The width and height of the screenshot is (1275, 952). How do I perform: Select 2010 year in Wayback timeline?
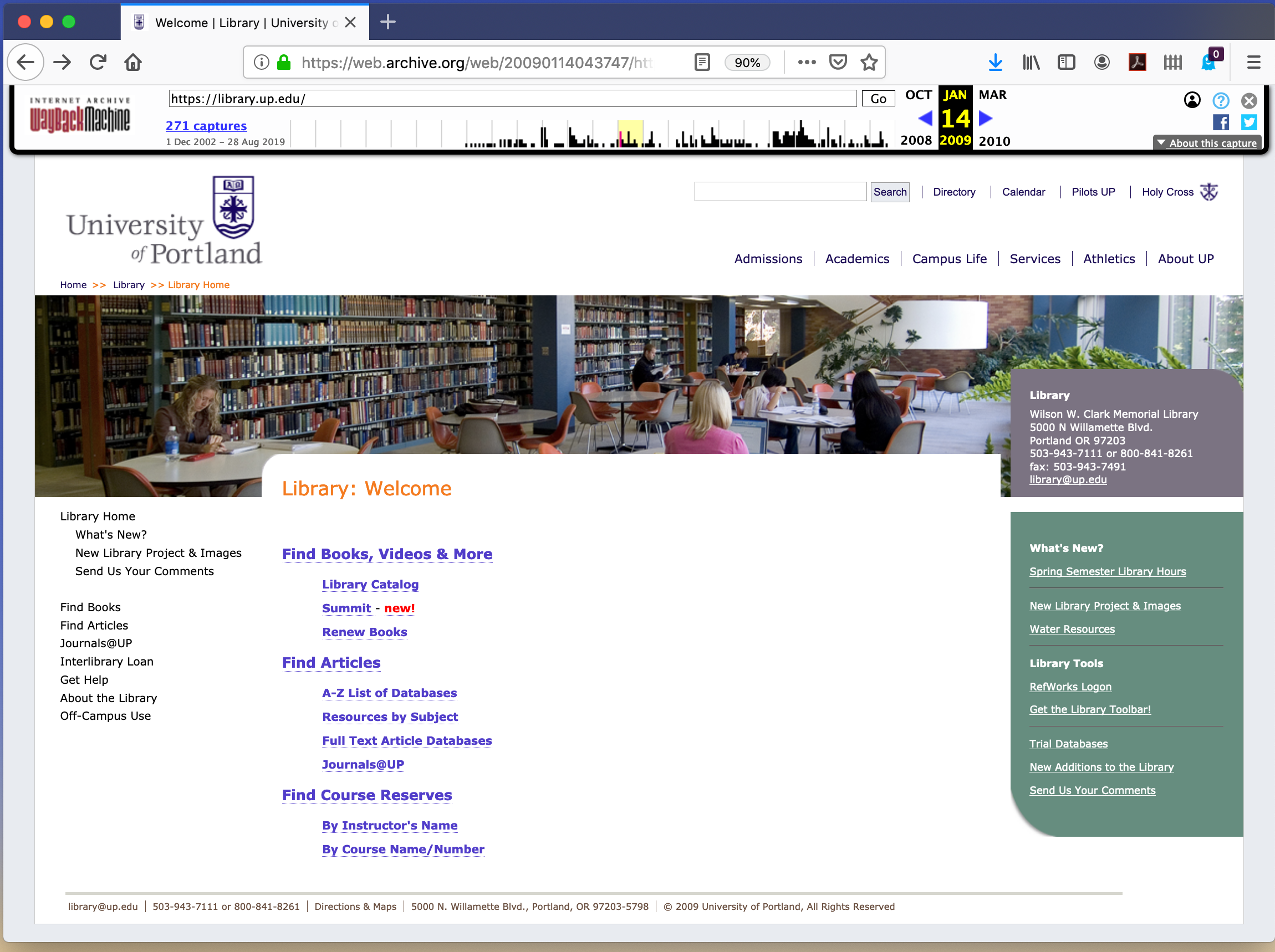(994, 141)
